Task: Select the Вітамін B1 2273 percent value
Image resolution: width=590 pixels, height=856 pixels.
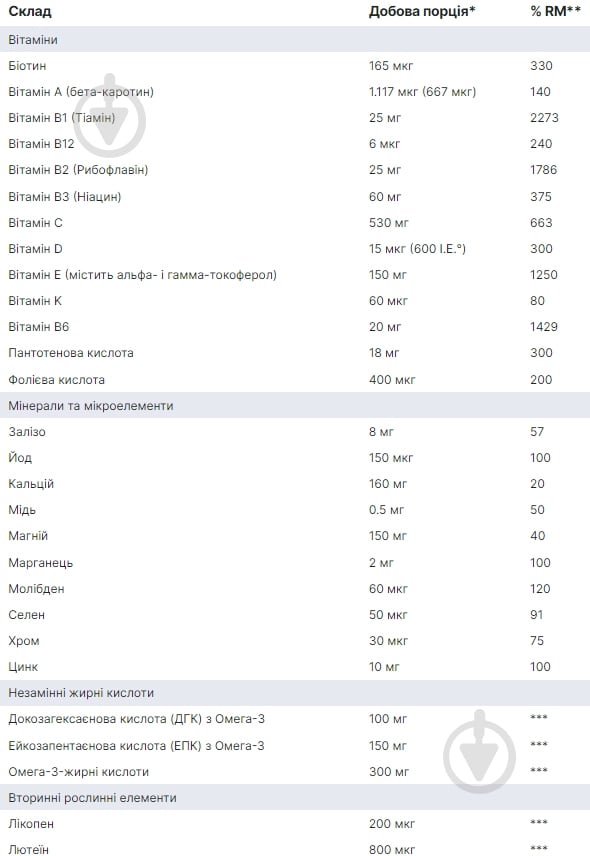Action: (544, 118)
